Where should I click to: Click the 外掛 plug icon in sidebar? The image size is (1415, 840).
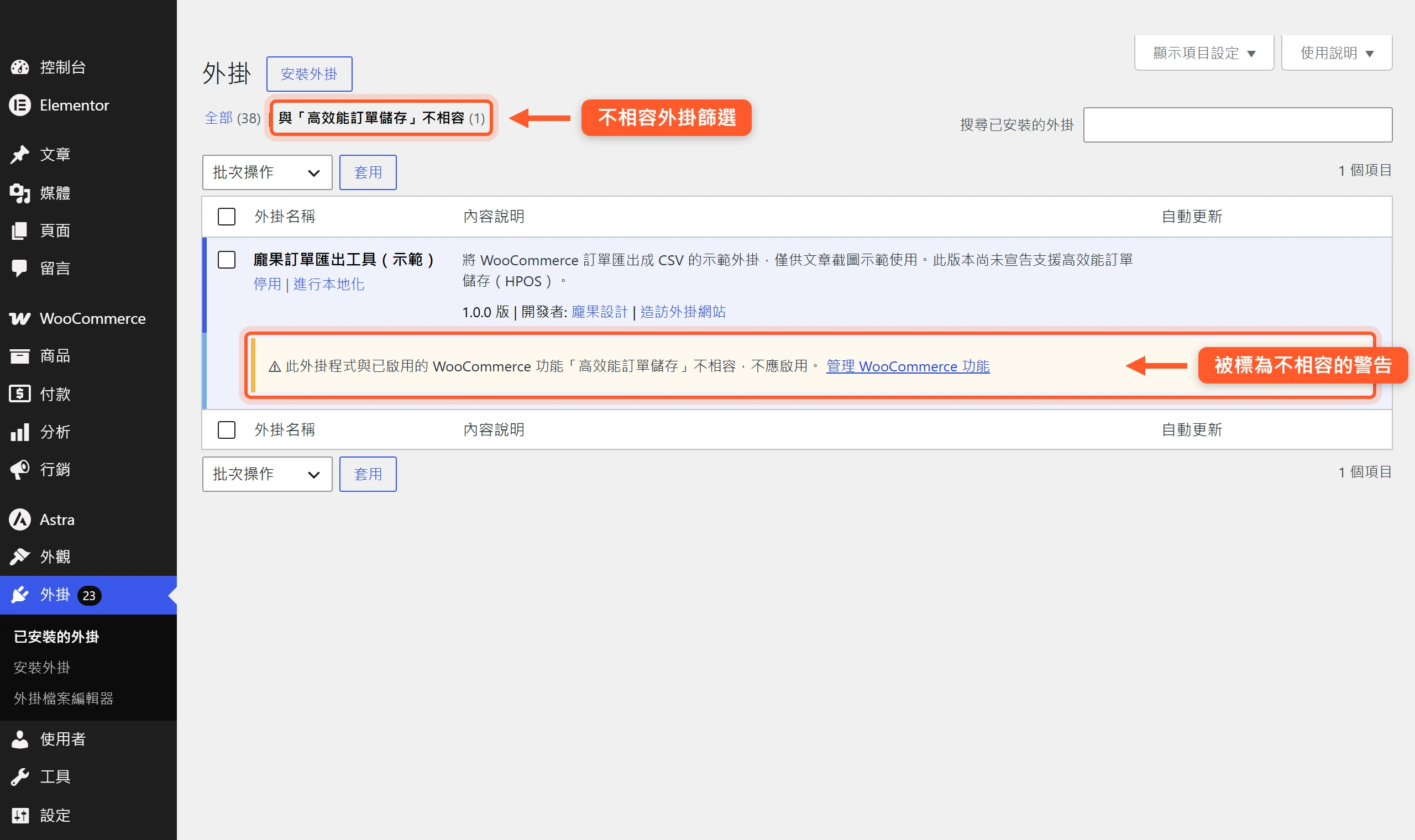[20, 595]
